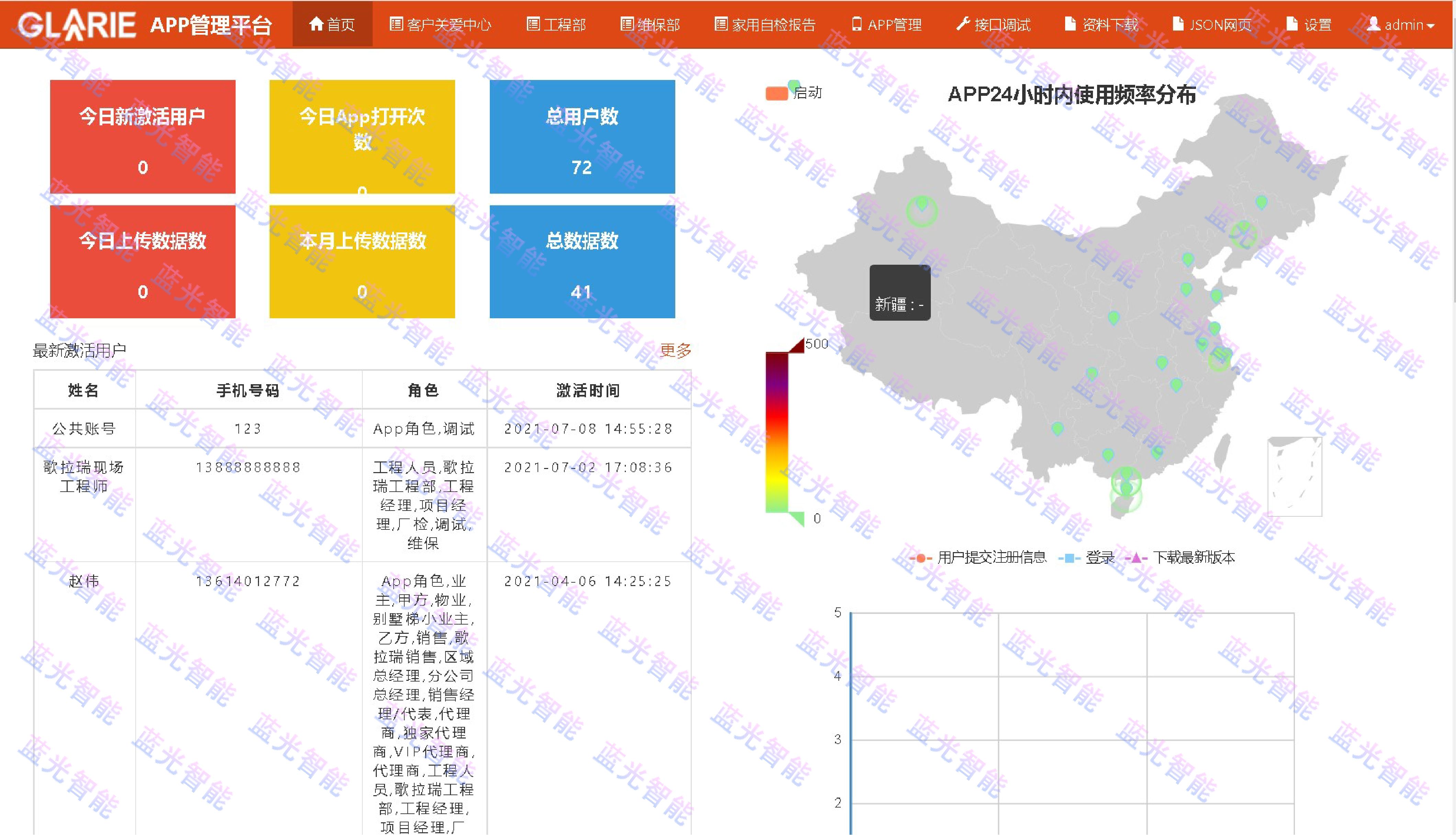Open the 客户关爱中心 menu

click(x=441, y=24)
